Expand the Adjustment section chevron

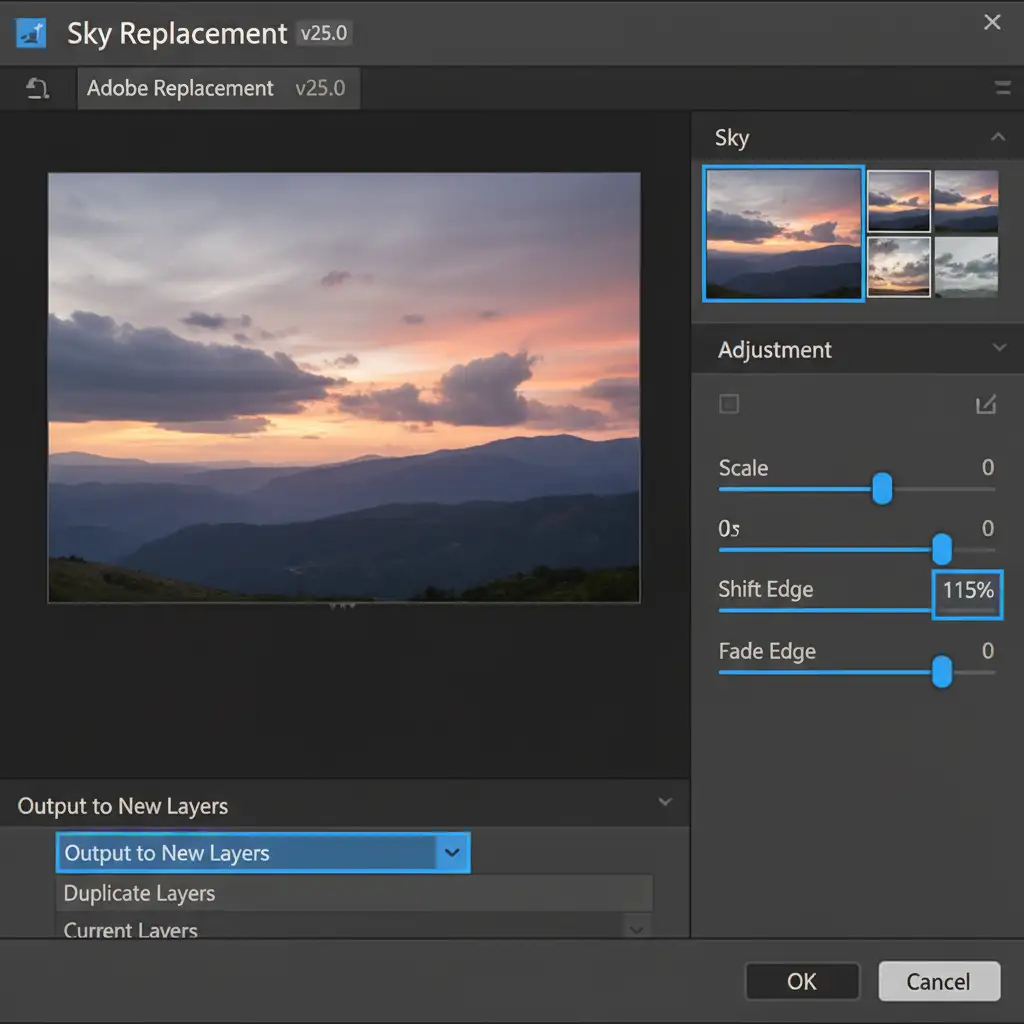997,349
